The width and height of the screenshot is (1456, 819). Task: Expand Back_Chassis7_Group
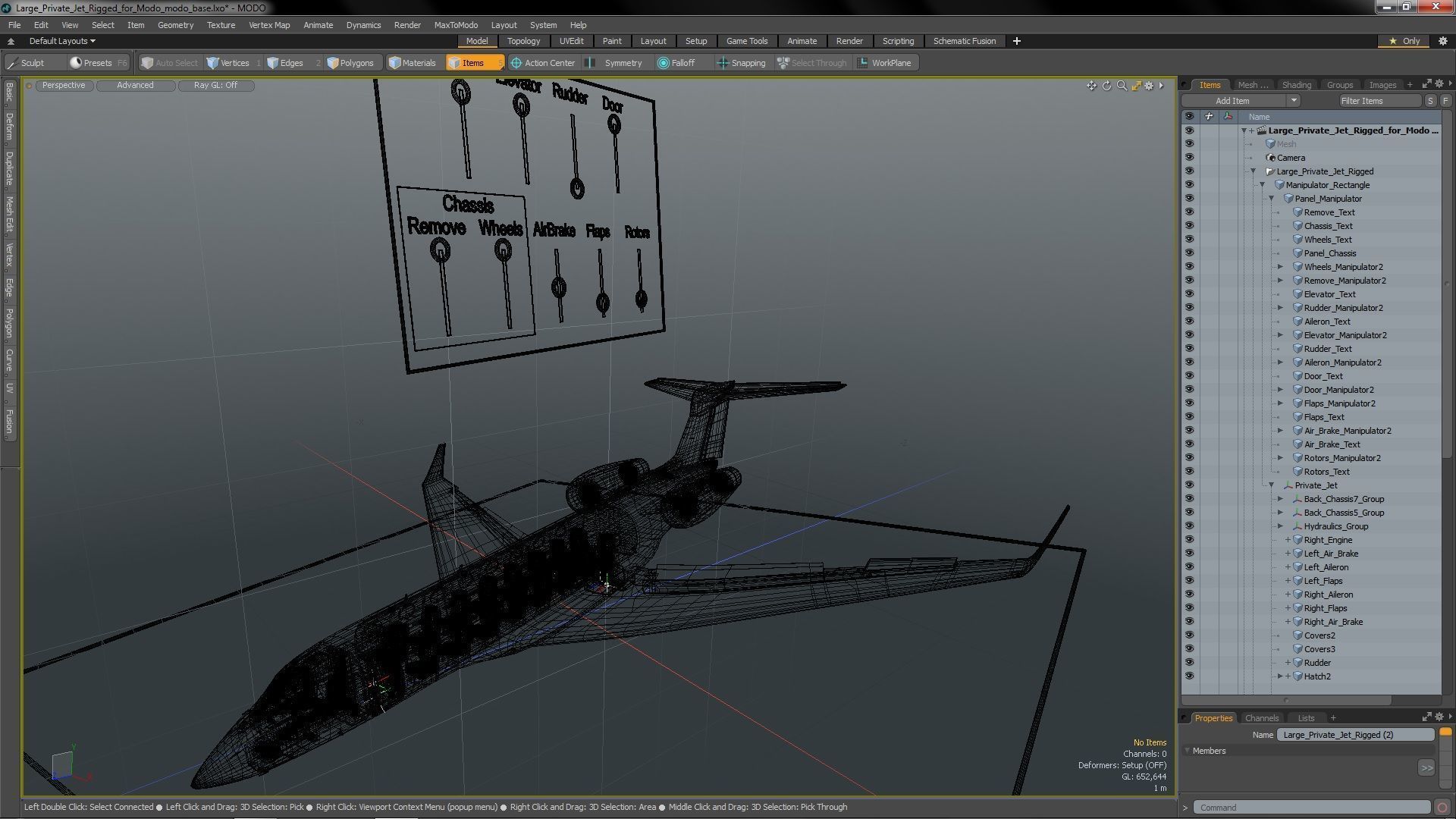1281,499
